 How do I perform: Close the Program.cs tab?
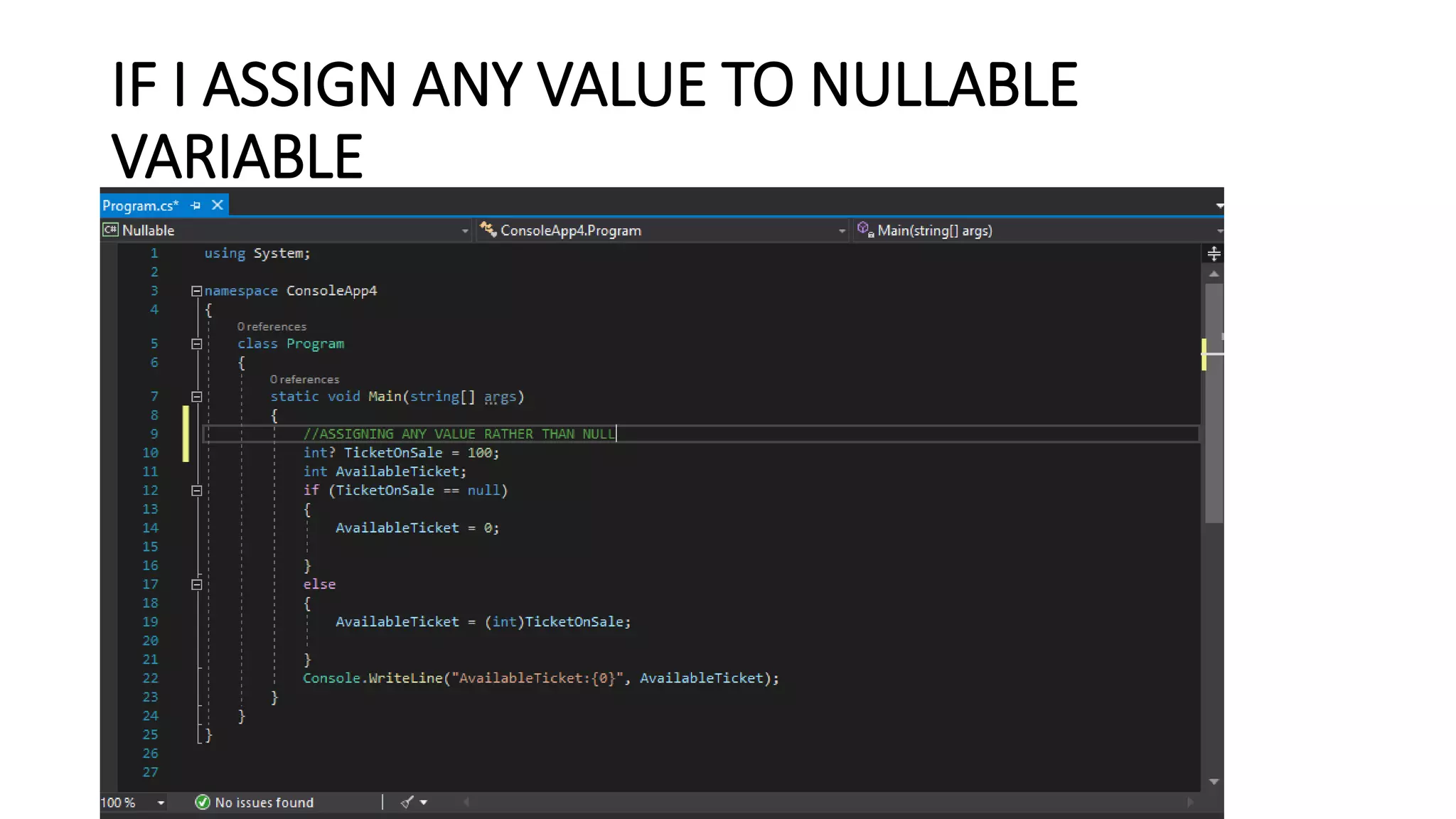(218, 205)
